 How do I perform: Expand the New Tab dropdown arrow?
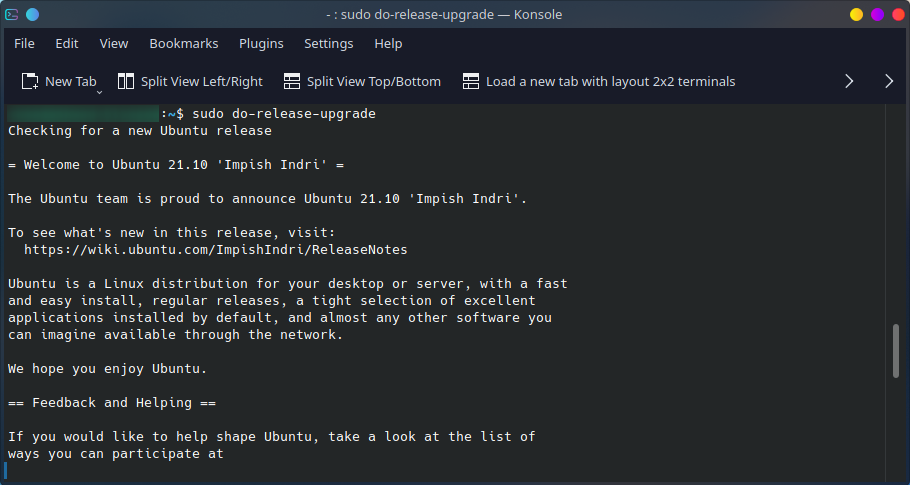(x=99, y=92)
